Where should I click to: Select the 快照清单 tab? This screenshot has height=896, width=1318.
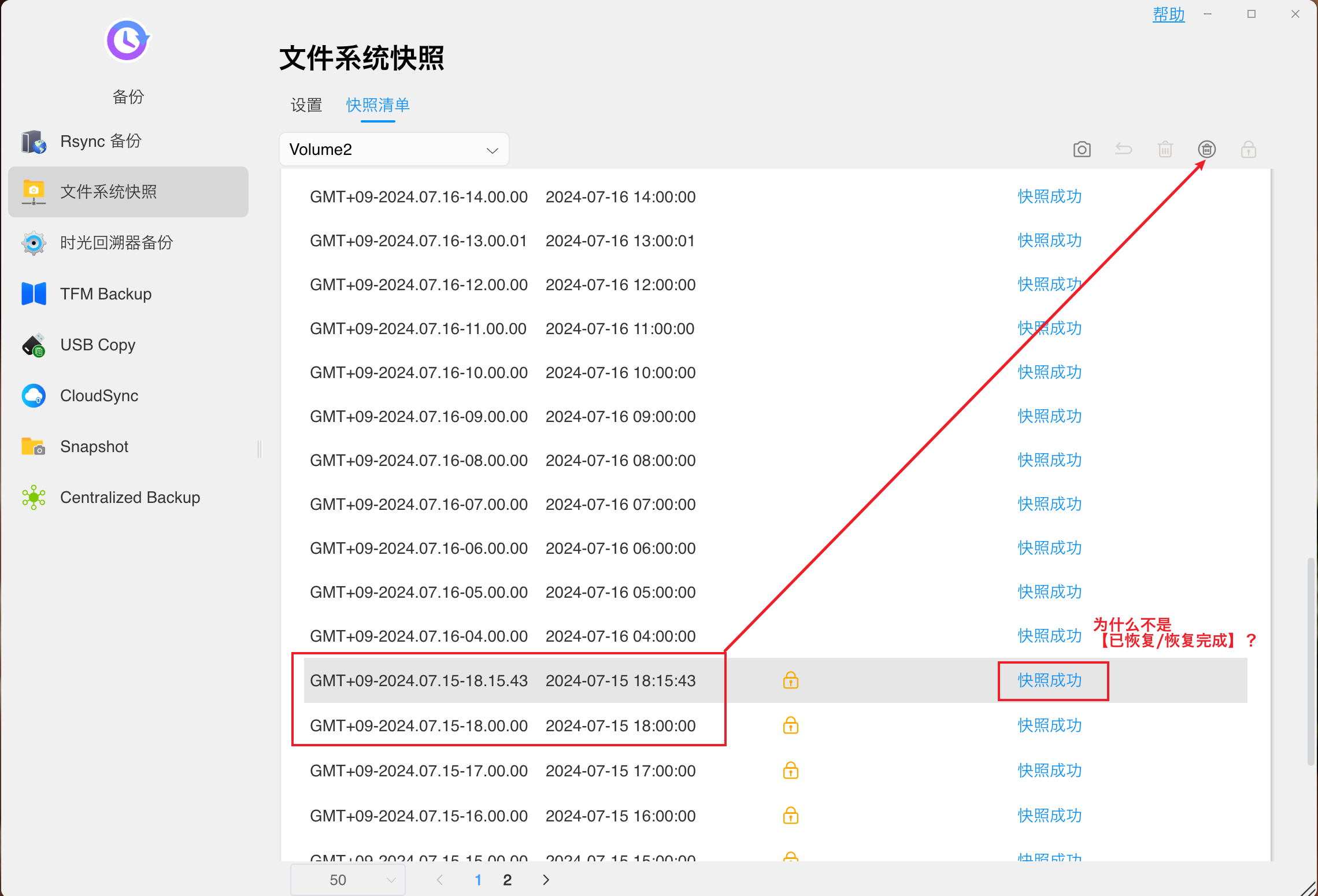tap(377, 105)
